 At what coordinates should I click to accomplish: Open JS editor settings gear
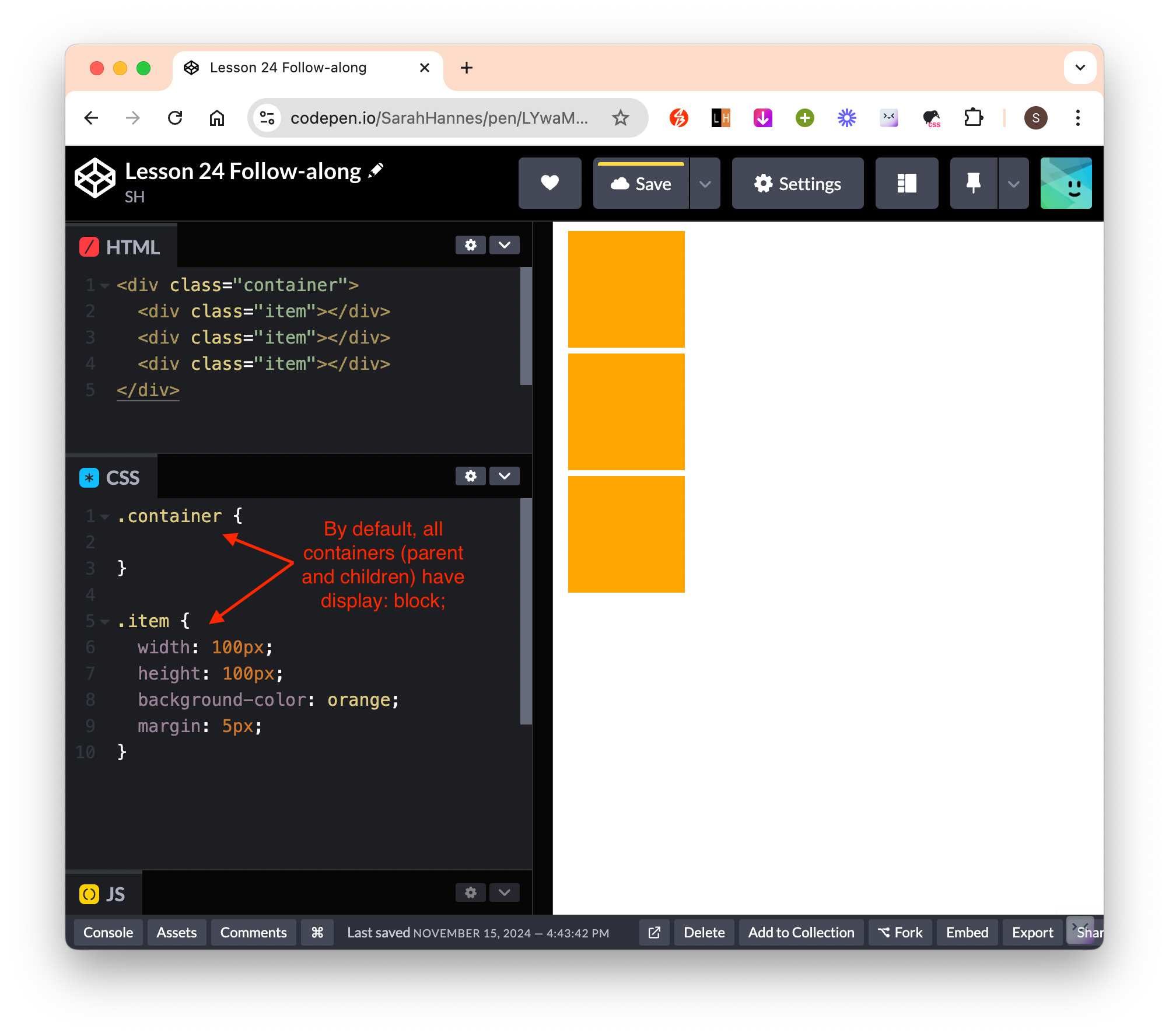tap(470, 892)
